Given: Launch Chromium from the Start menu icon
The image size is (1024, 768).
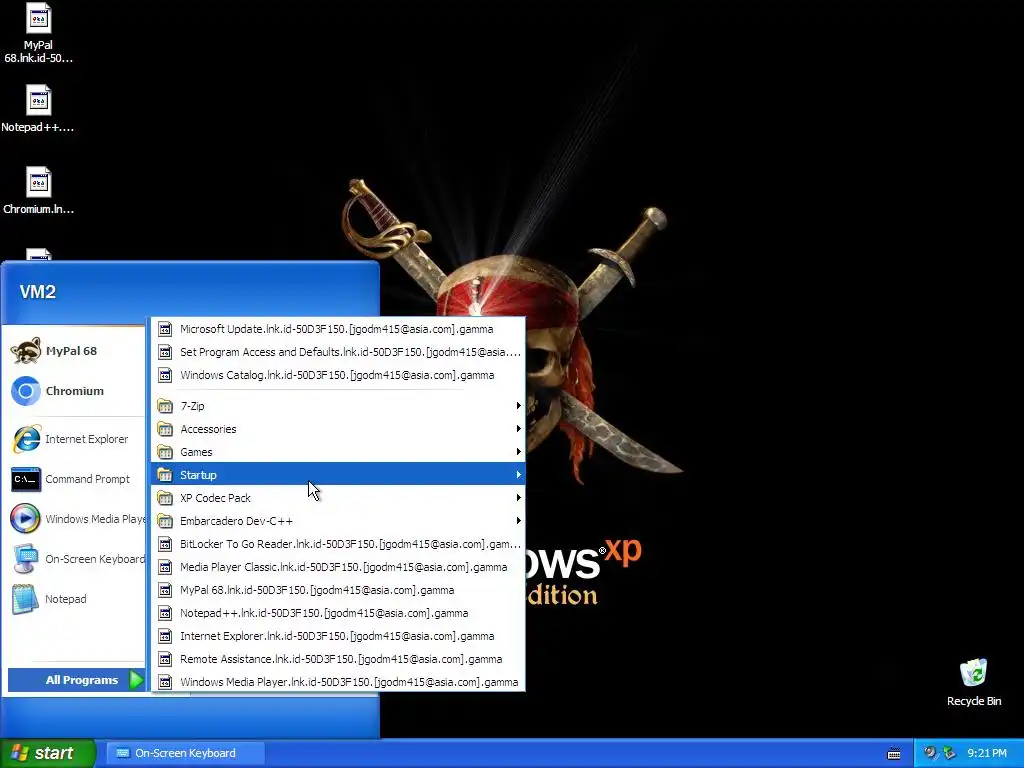Looking at the screenshot, I should (x=26, y=391).
